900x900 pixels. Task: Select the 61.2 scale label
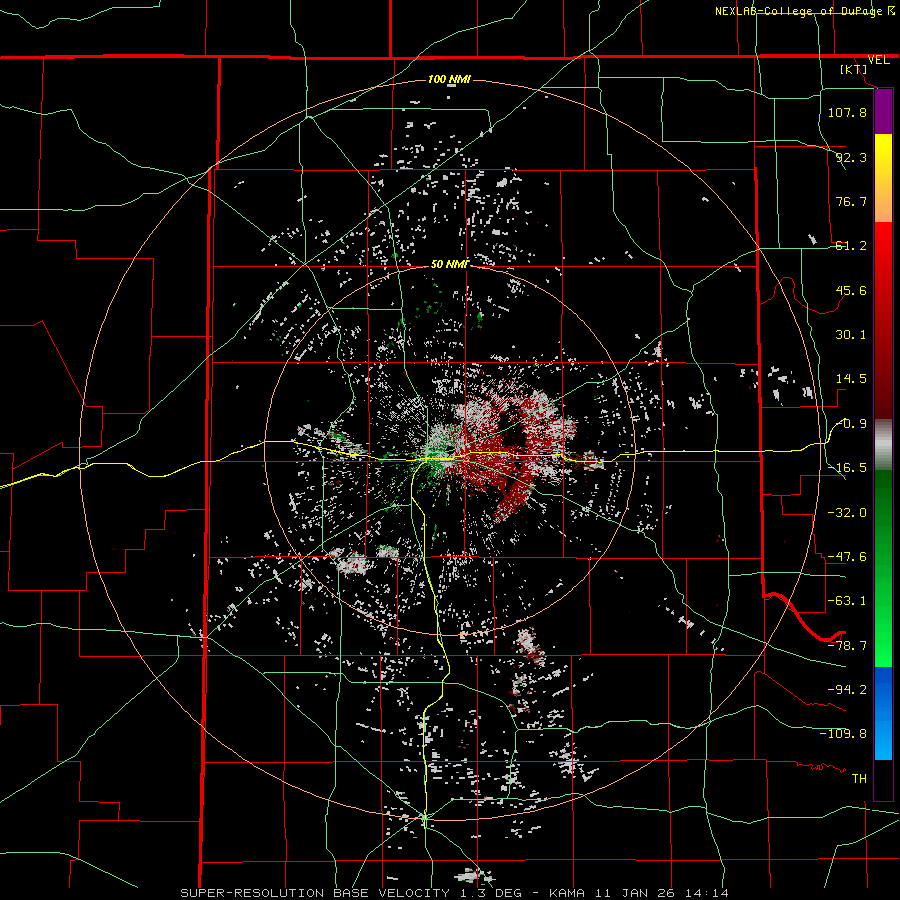click(851, 246)
